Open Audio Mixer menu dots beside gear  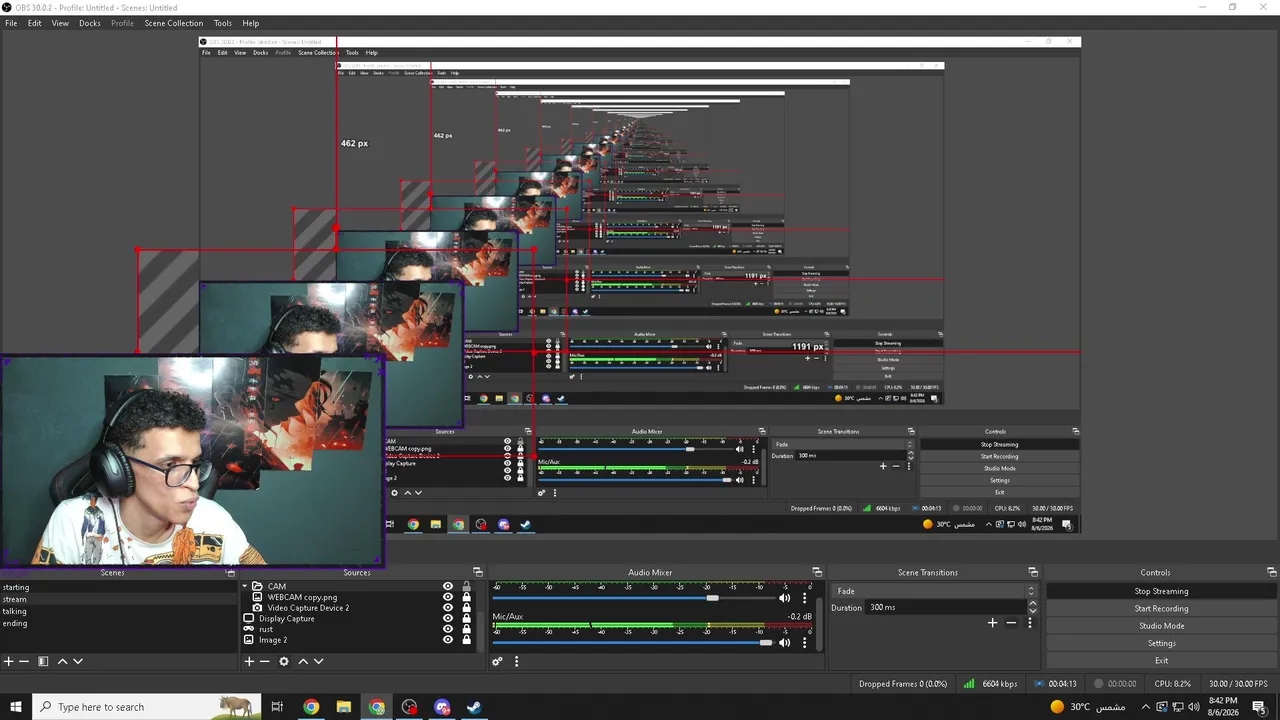tap(516, 661)
